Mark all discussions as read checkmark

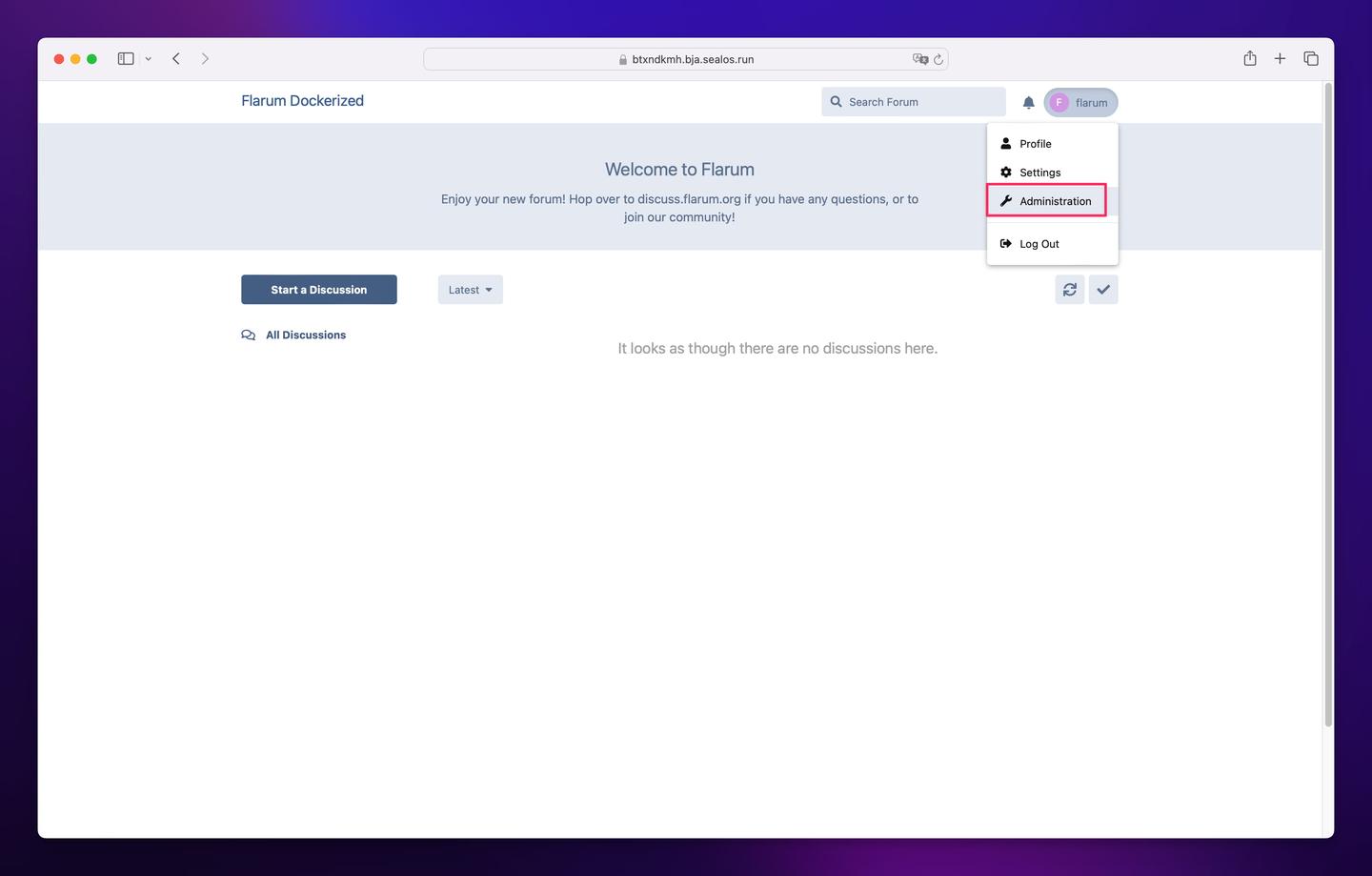(1103, 290)
